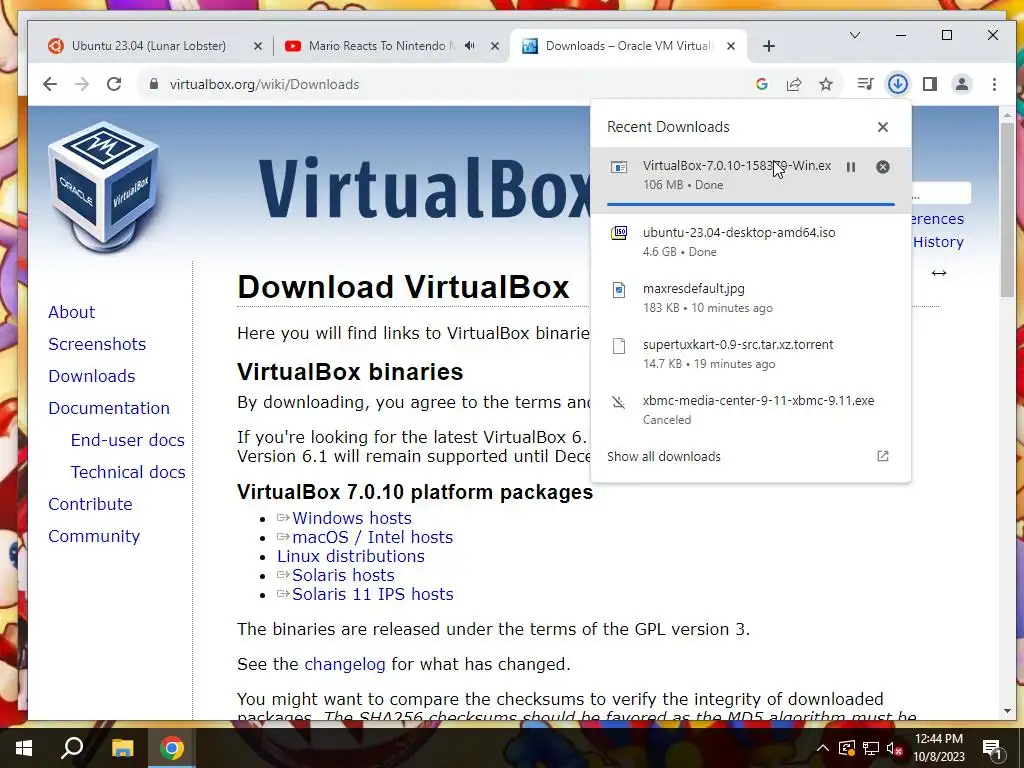Viewport: 1024px width, 768px height.
Task: Bookmark this page with the star
Action: 826,84
